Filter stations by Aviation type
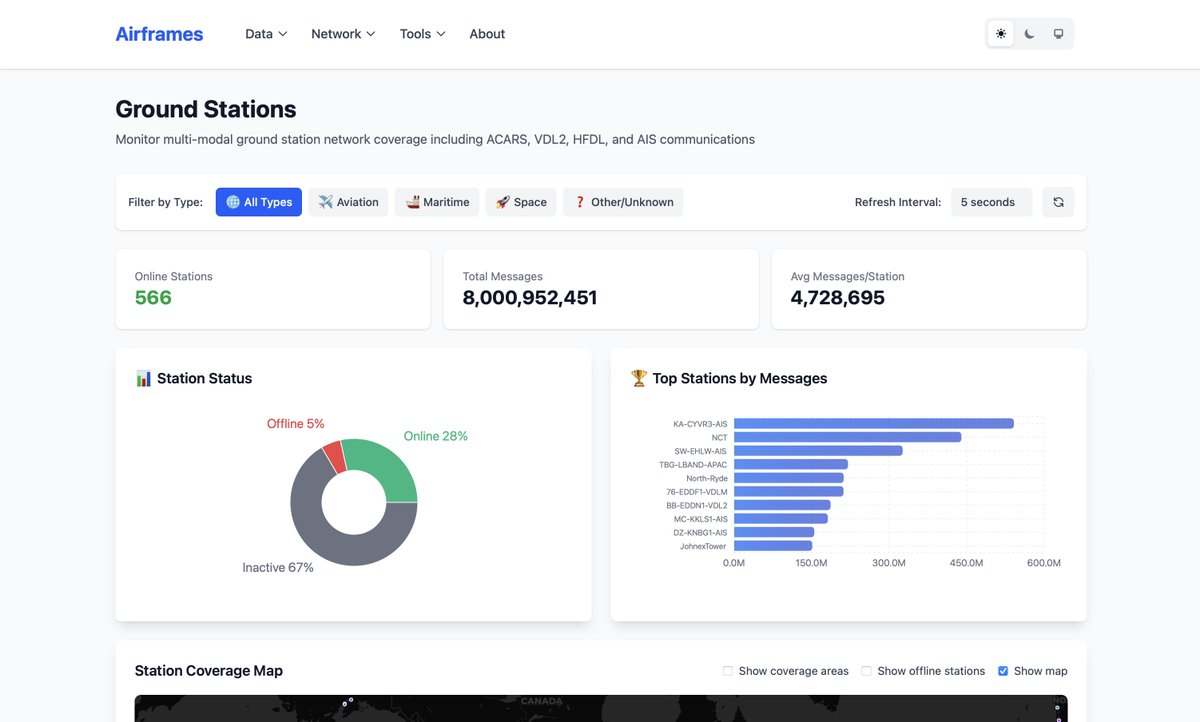 [348, 202]
